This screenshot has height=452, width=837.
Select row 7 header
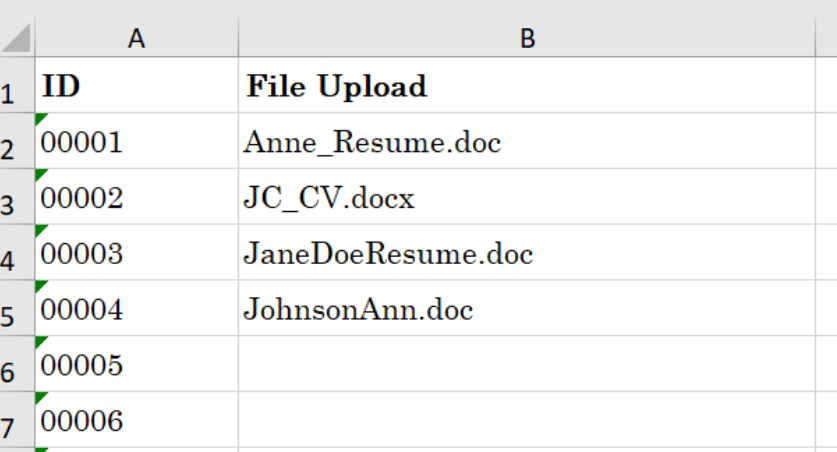tap(17, 420)
